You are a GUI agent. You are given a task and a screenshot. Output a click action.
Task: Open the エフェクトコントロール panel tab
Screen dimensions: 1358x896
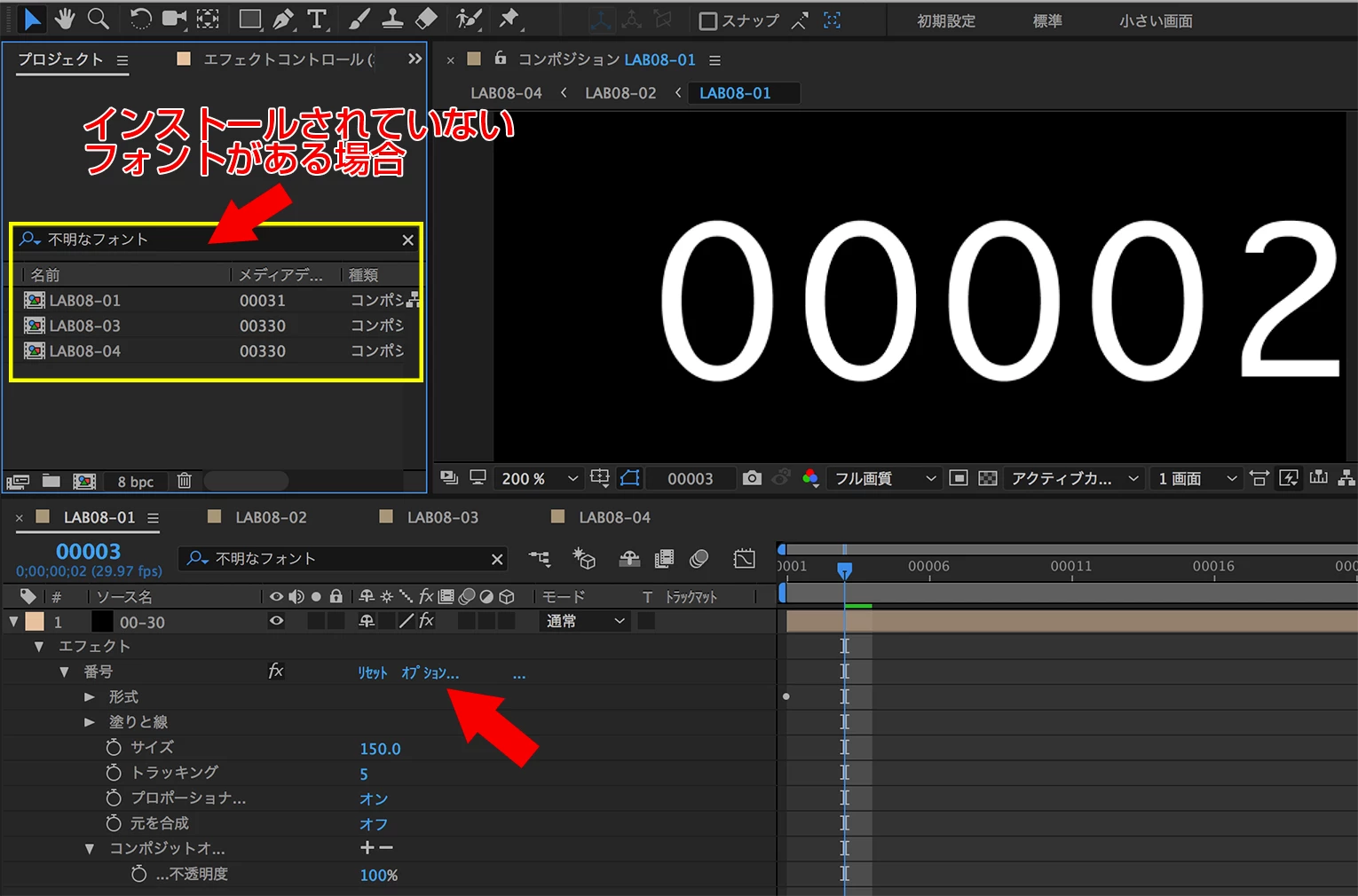pyautogui.click(x=288, y=59)
